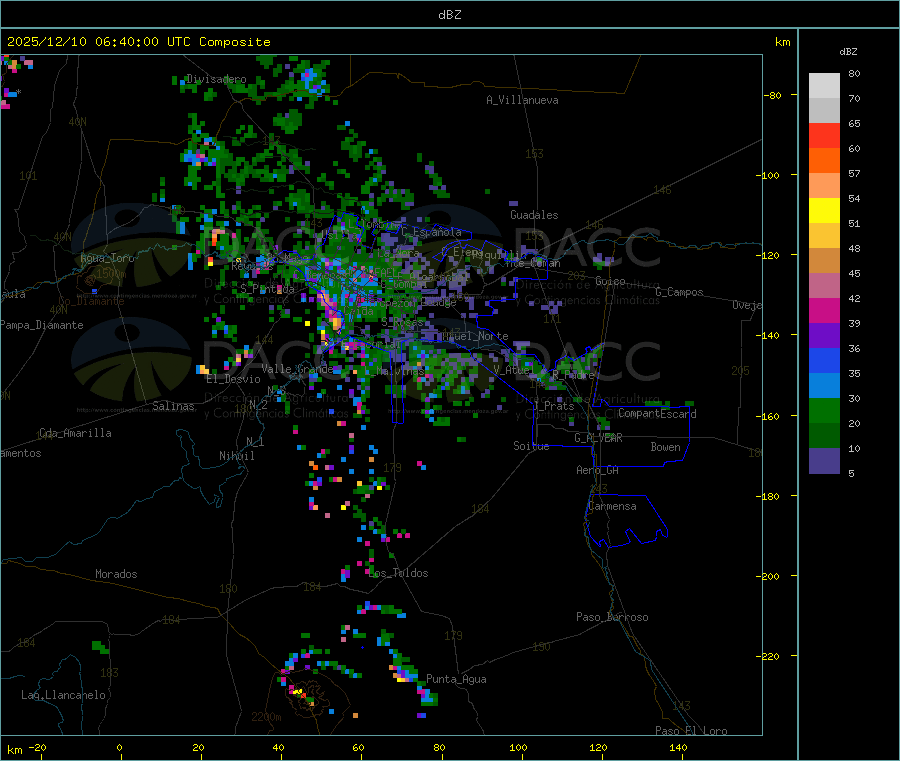Click the Punta_Agua place label

coord(456,679)
